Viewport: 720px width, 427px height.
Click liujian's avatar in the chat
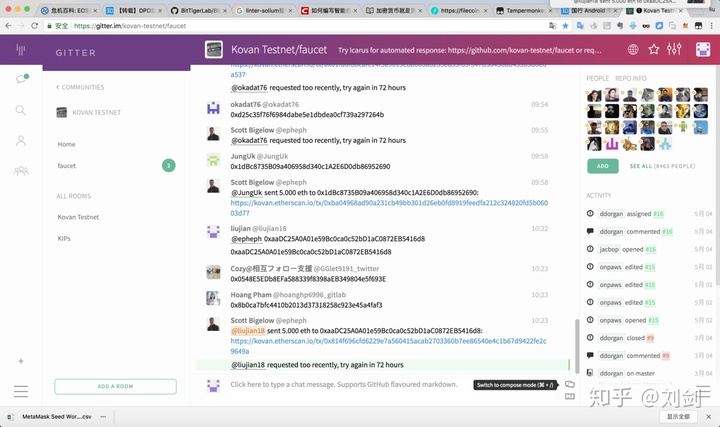(x=213, y=232)
